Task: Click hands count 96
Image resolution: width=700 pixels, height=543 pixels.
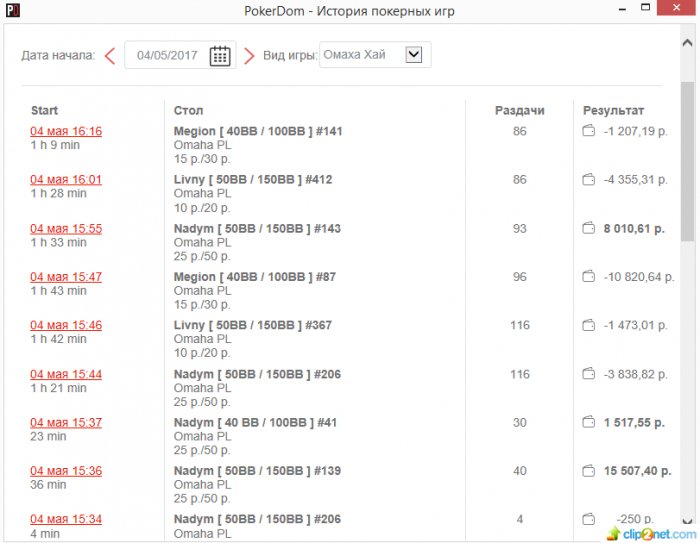Action: (520, 277)
